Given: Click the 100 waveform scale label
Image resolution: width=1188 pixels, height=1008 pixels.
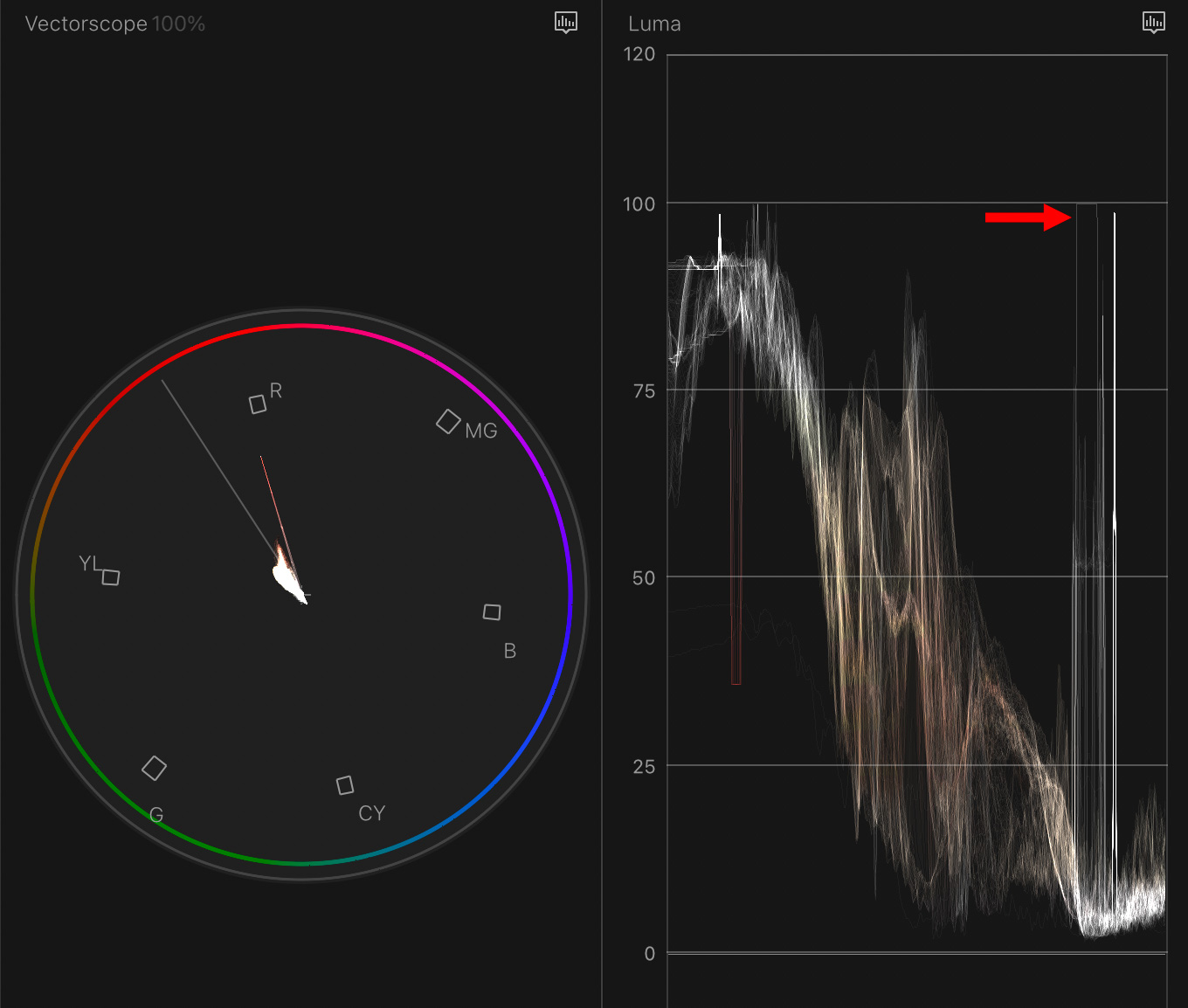Looking at the screenshot, I should (639, 204).
